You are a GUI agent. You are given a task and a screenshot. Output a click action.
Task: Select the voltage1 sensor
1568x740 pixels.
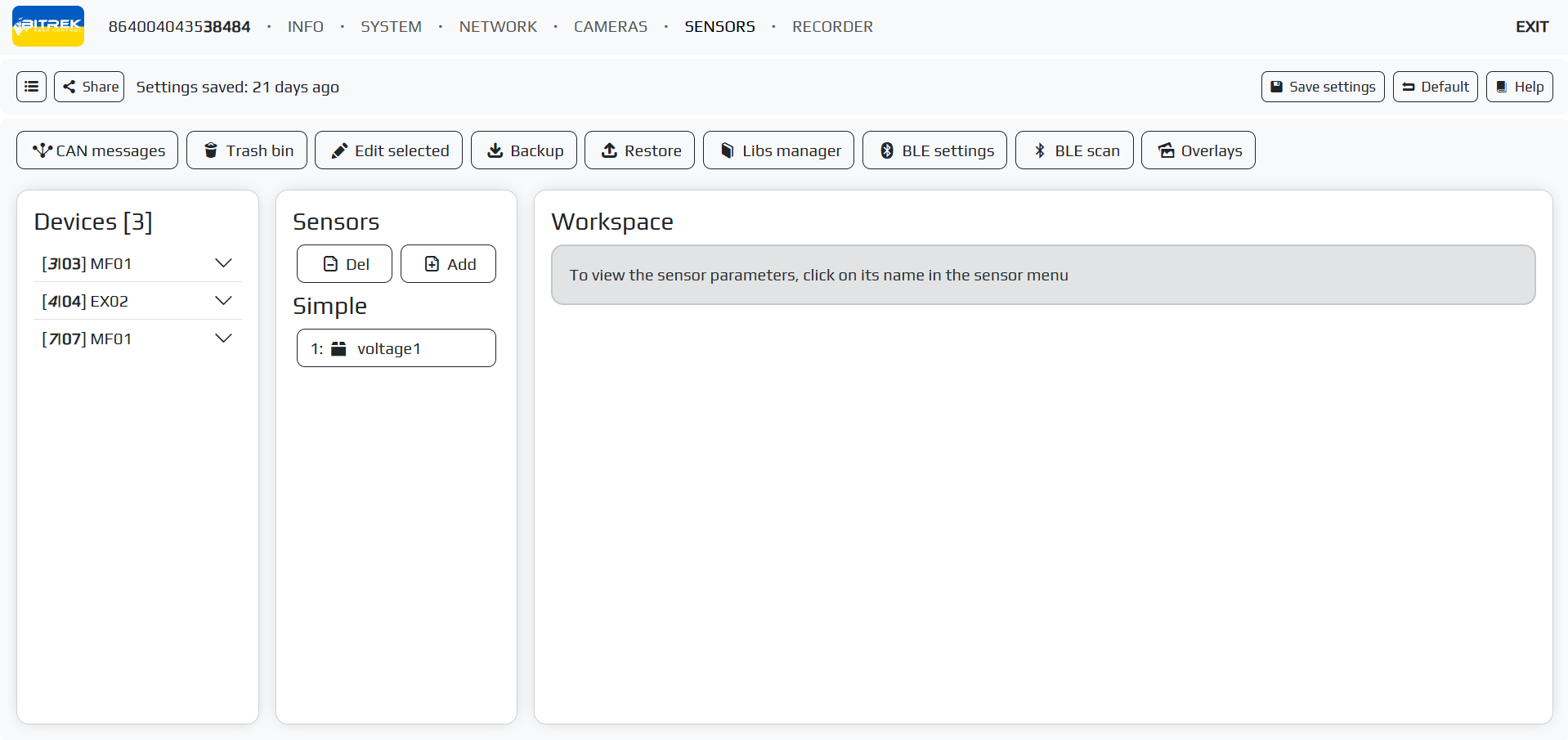396,348
